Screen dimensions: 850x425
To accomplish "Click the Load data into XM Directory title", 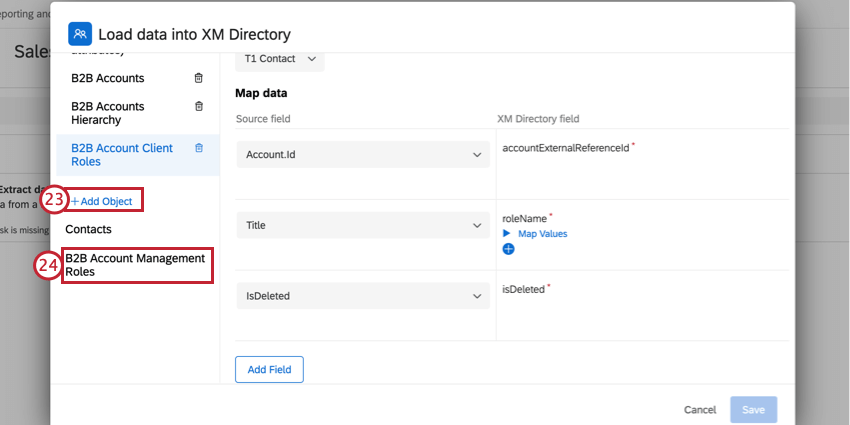I will pyautogui.click(x=195, y=35).
